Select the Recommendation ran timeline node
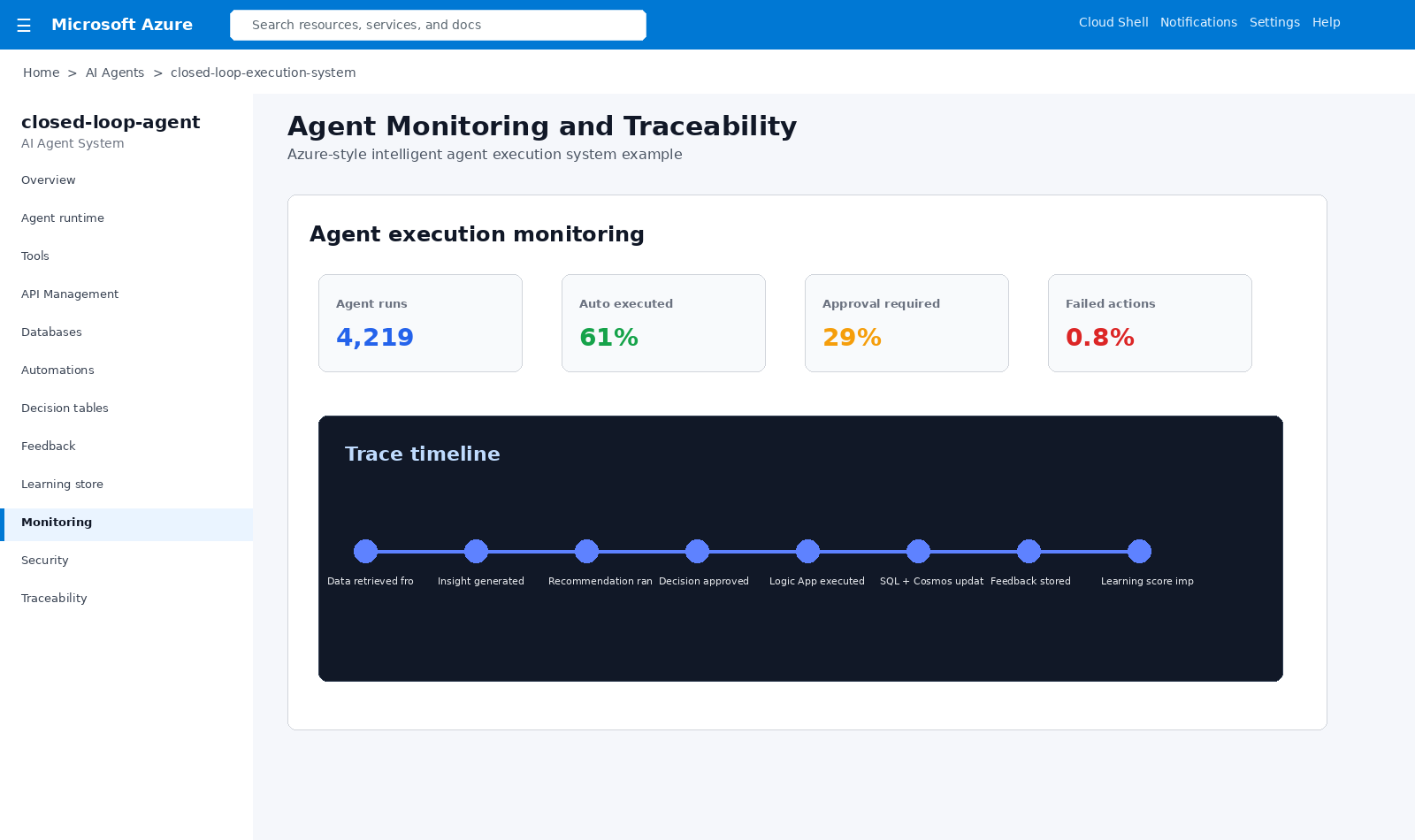 [586, 552]
